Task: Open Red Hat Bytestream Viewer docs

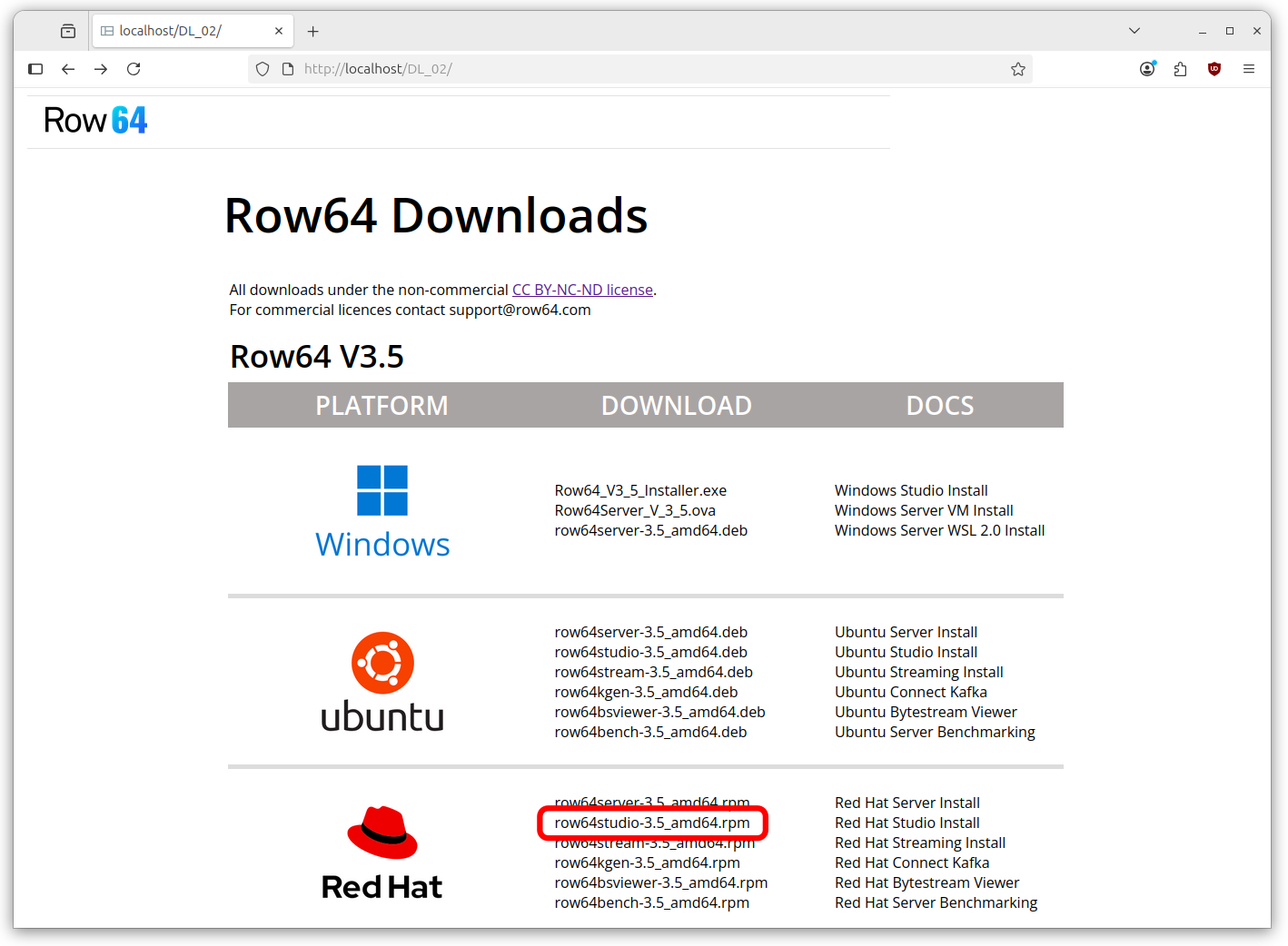Action: (926, 882)
